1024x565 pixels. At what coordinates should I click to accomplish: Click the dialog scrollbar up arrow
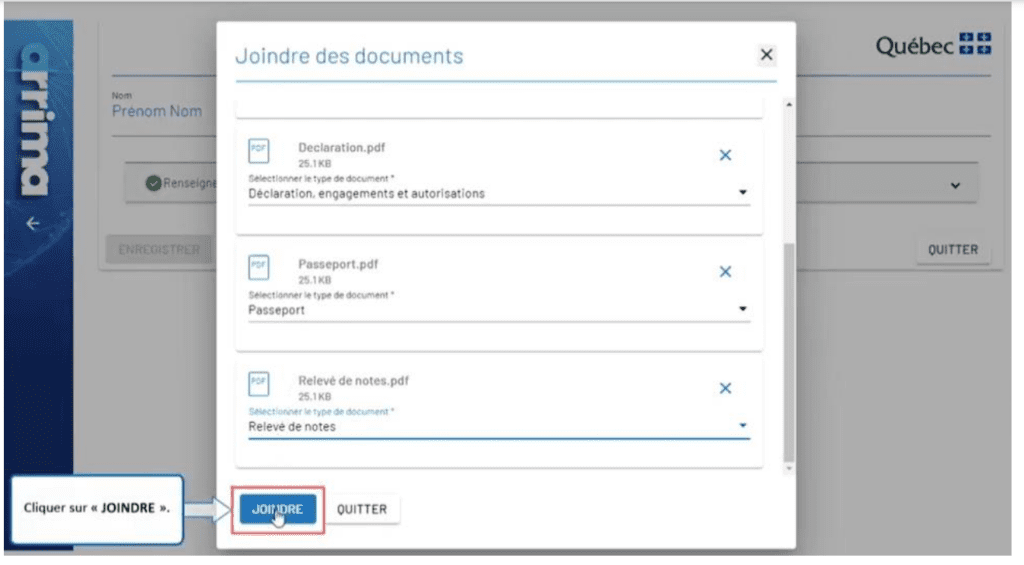pos(789,105)
